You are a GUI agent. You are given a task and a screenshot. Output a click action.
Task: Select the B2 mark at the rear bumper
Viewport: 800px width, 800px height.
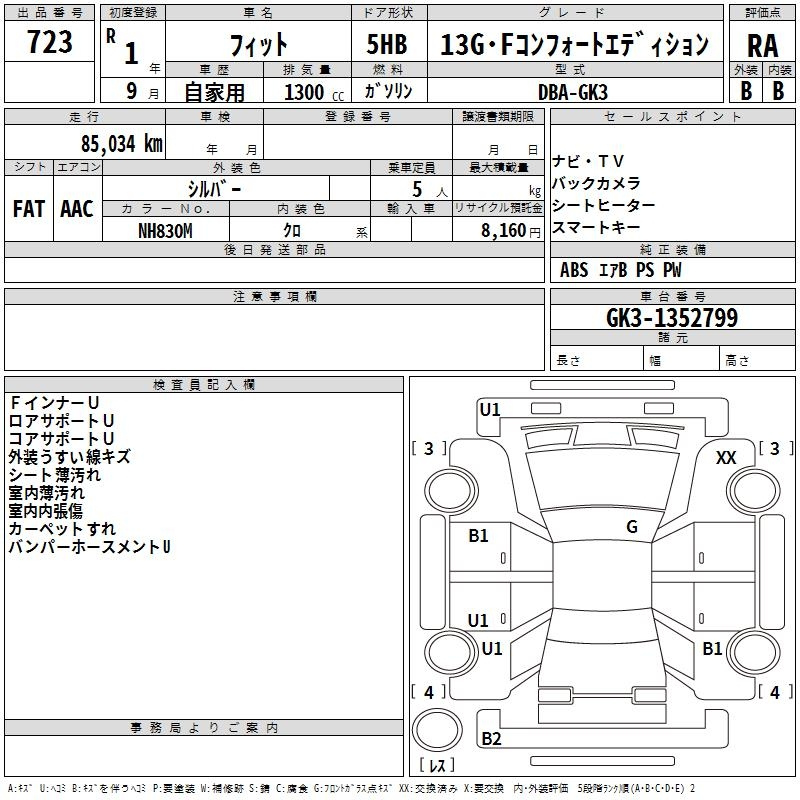click(x=491, y=739)
